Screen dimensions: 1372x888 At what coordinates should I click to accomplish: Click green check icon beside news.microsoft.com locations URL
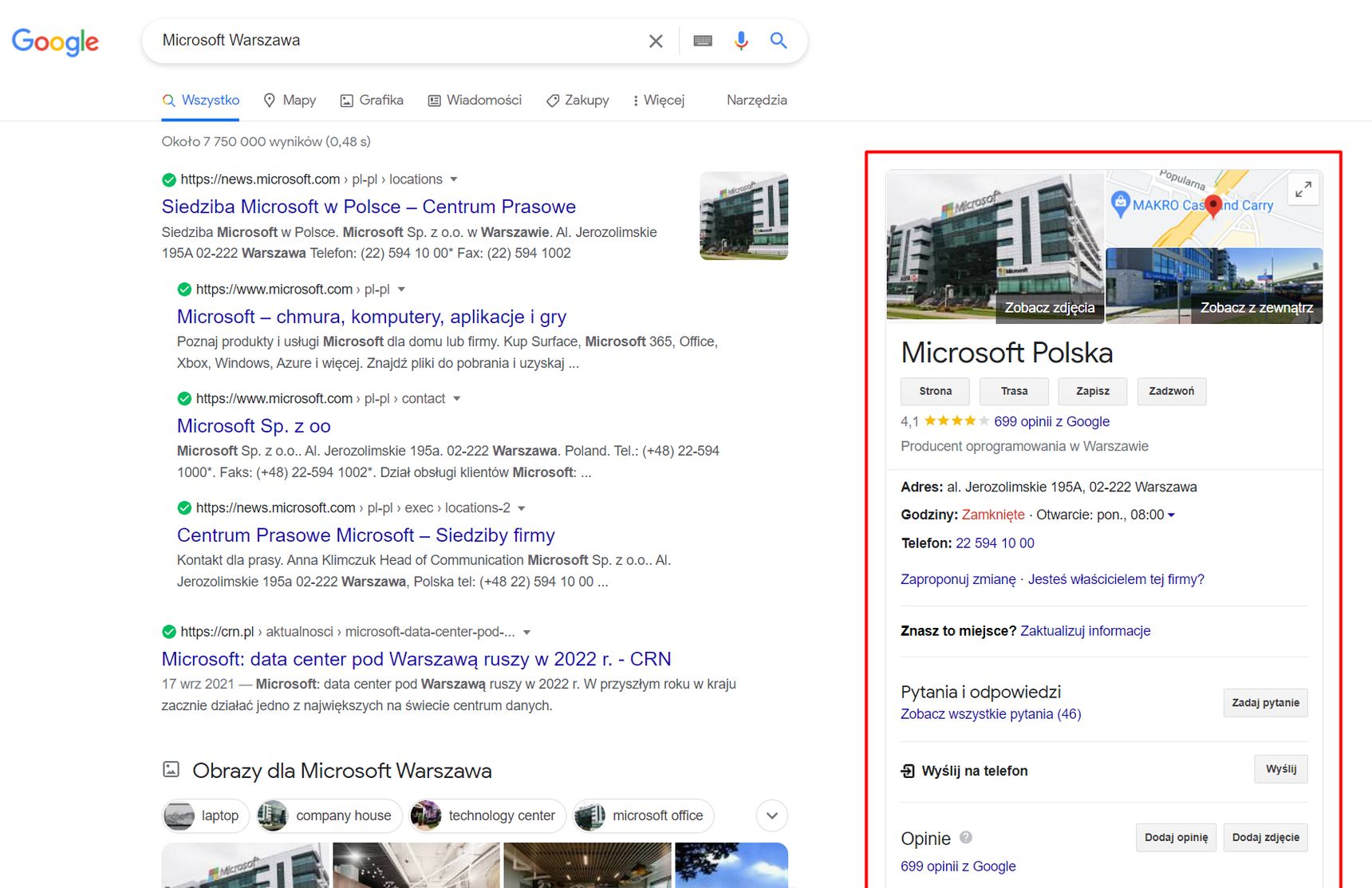click(x=169, y=180)
